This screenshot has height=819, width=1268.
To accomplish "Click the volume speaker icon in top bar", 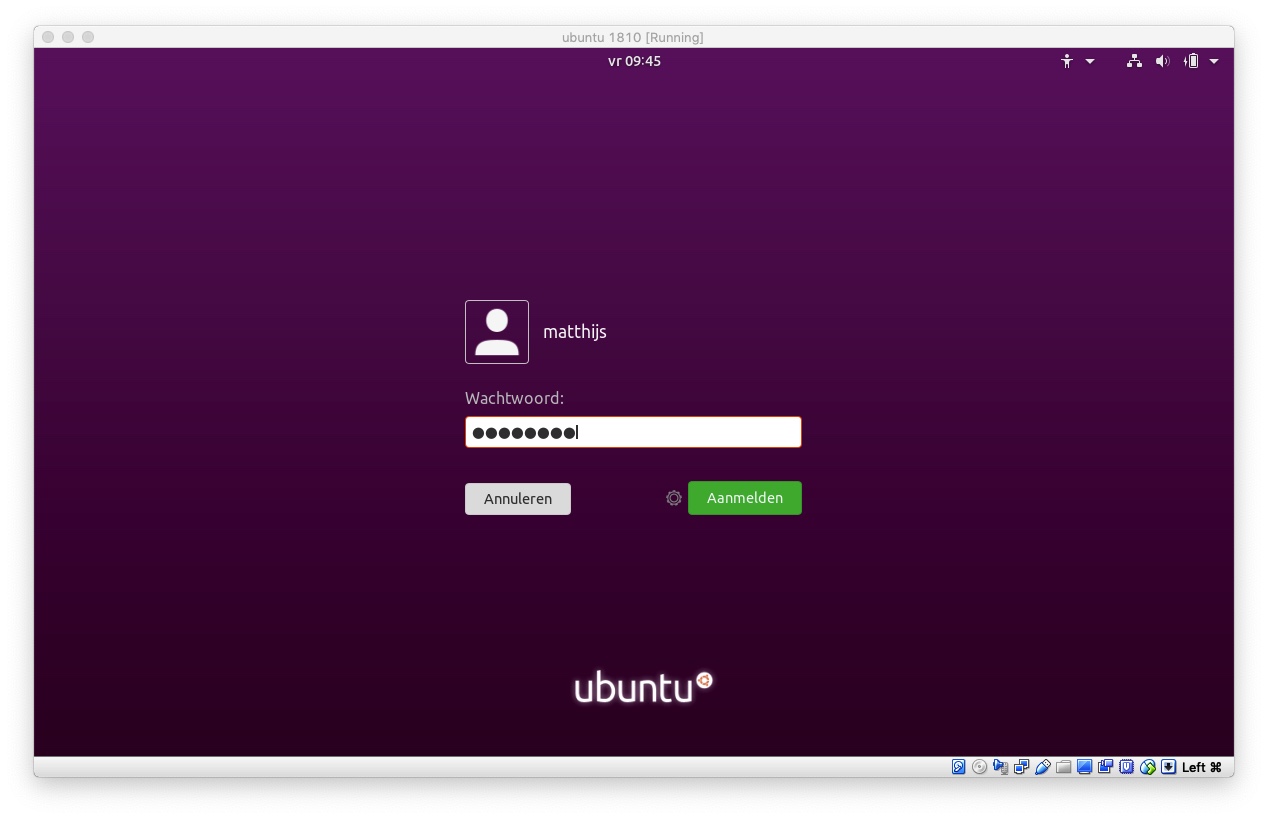I will 1162,61.
